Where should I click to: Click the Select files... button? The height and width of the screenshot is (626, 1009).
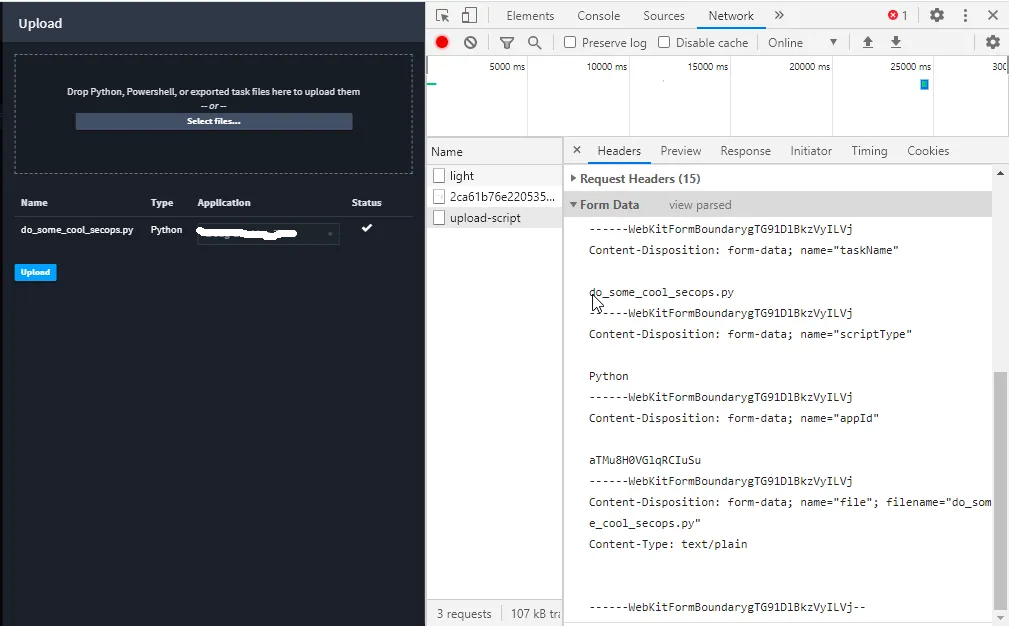(214, 121)
